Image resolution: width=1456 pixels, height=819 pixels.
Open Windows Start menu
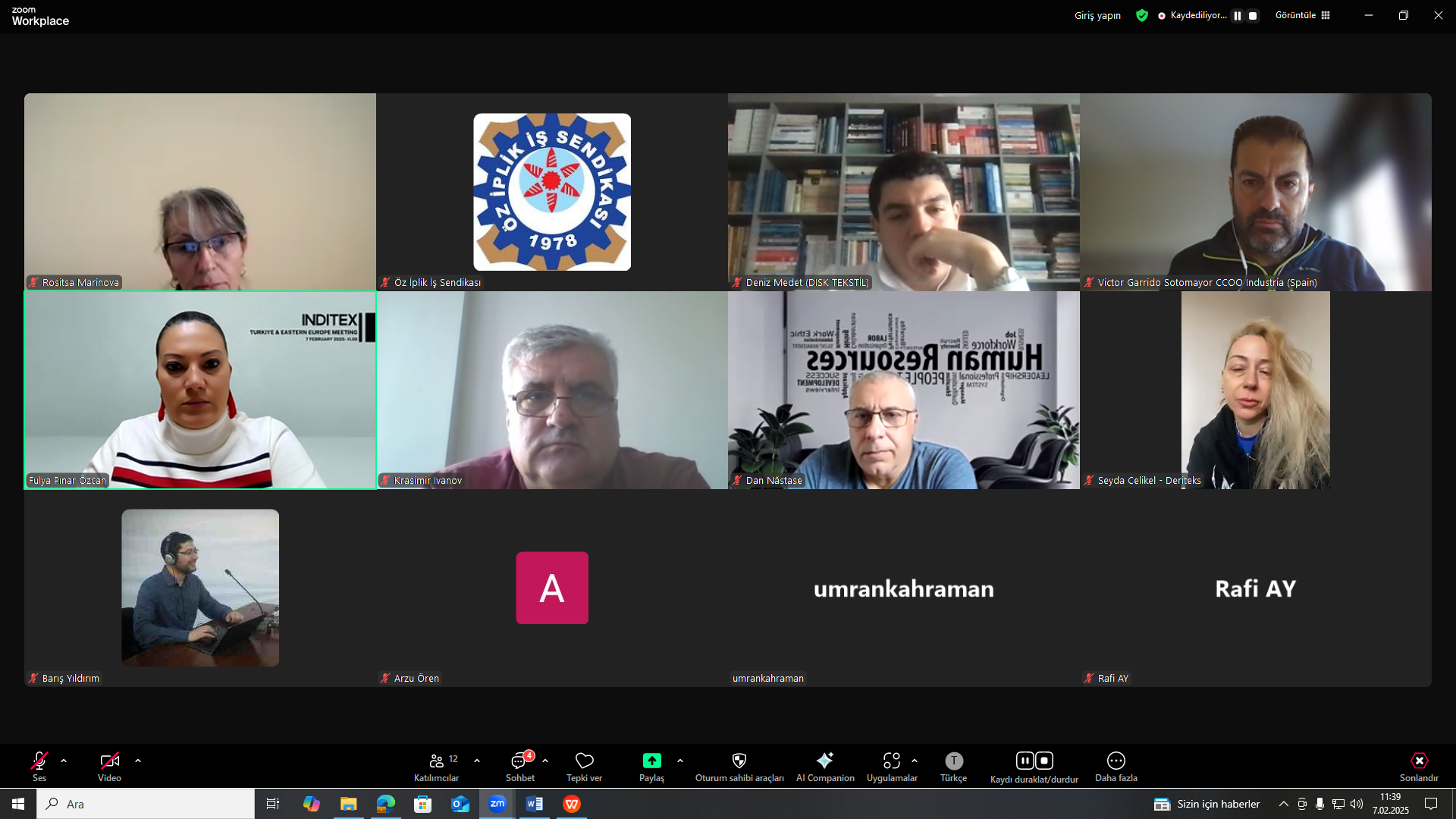[18, 804]
